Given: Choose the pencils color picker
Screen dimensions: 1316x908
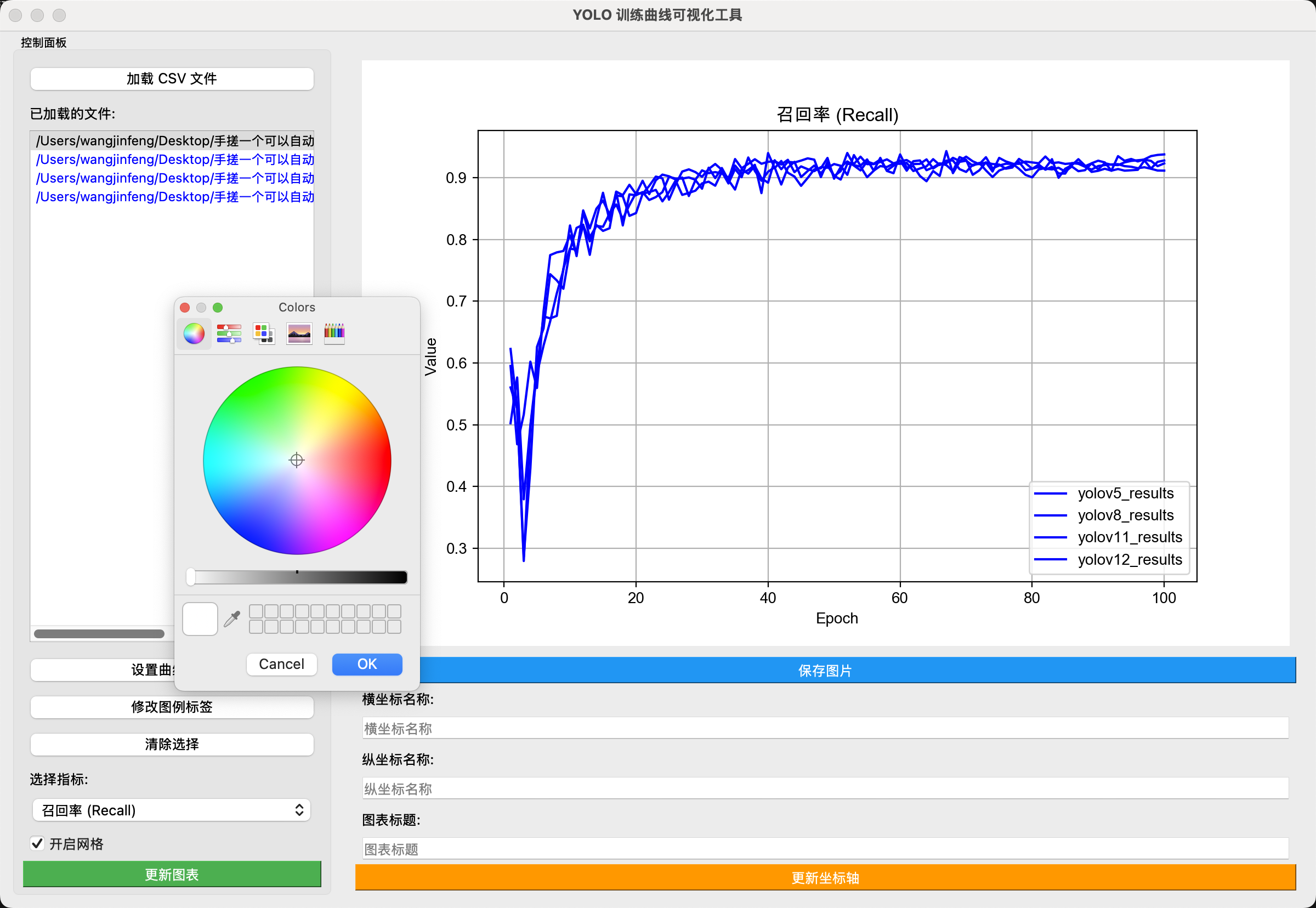Looking at the screenshot, I should pos(334,333).
